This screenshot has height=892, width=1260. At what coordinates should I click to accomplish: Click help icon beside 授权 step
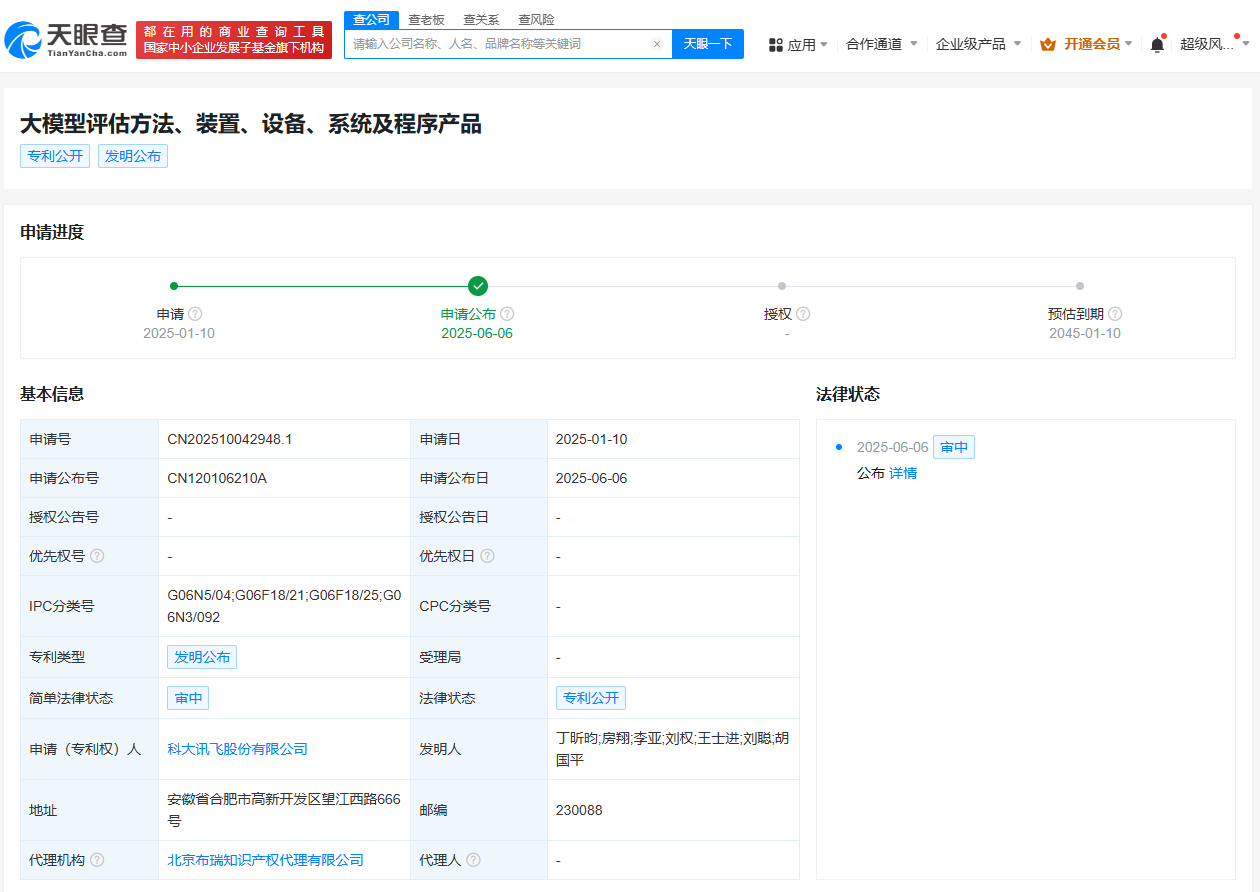803,314
